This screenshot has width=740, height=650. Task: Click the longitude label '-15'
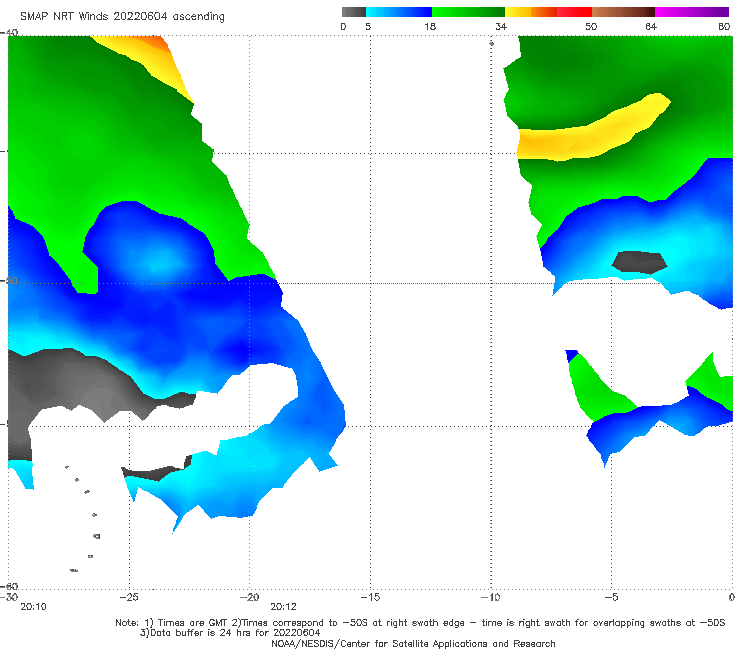(x=370, y=597)
